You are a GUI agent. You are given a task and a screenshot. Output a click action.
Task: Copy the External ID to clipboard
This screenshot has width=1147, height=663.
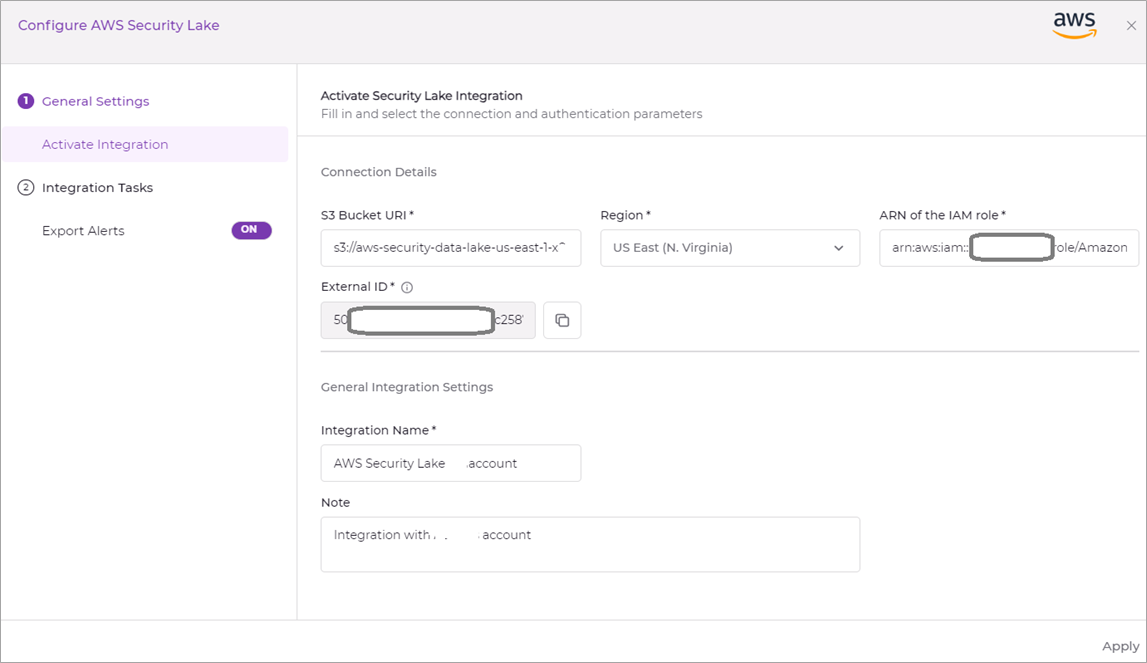[x=562, y=320]
